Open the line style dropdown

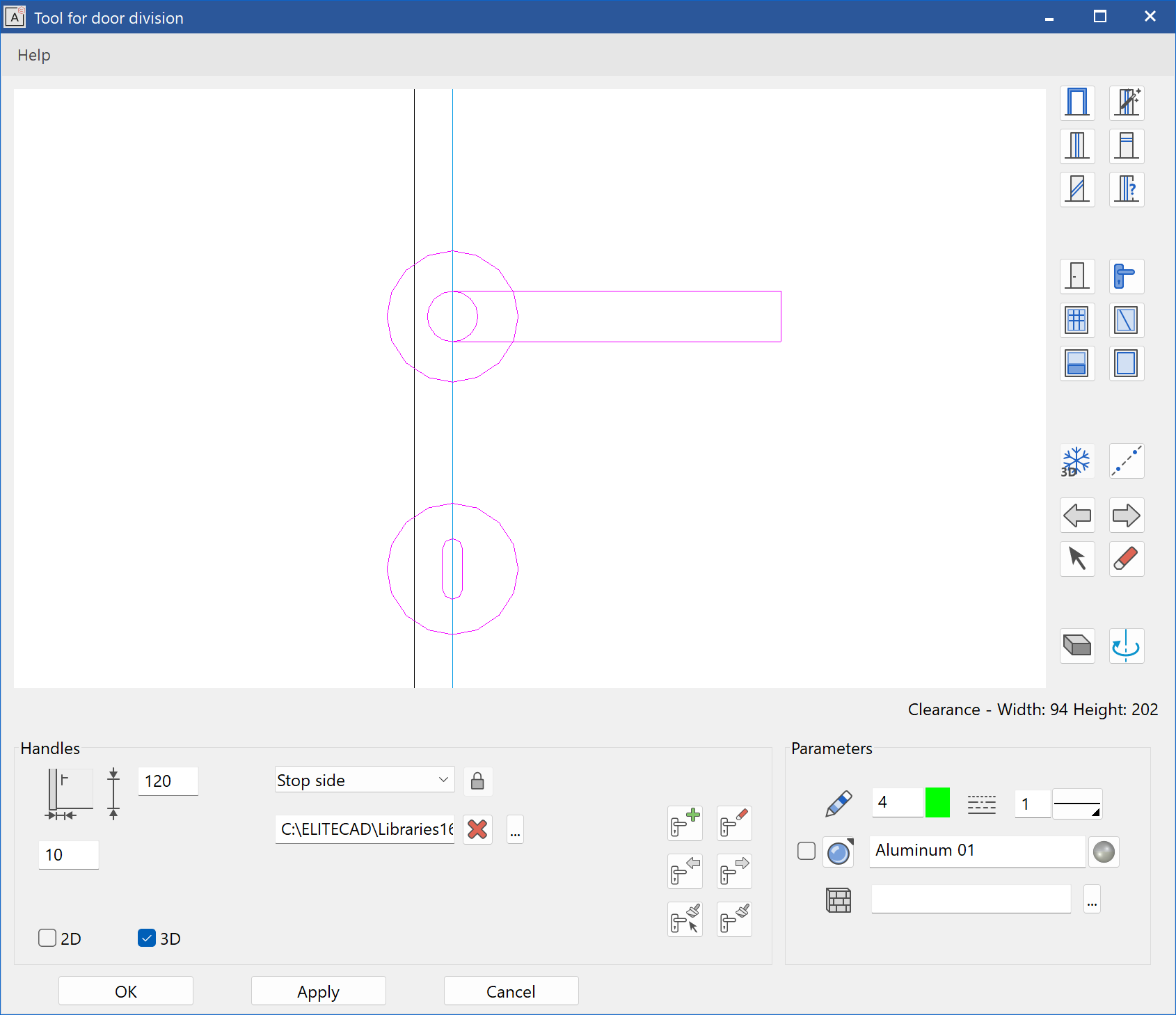tap(1076, 804)
